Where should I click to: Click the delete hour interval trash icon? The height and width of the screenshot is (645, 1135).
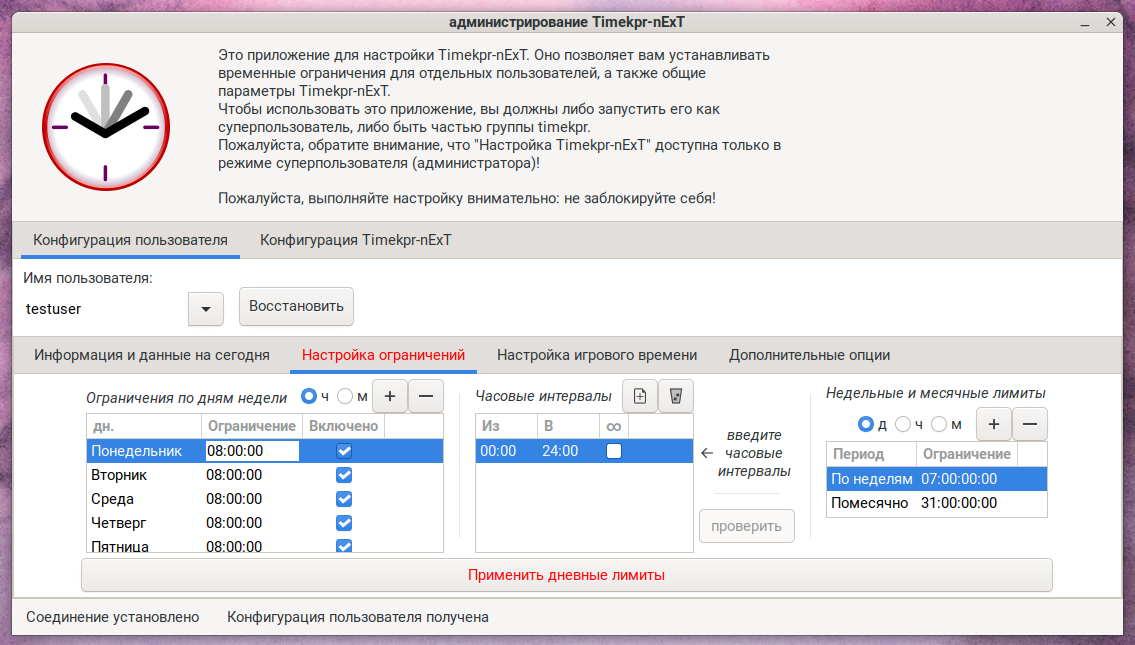click(676, 396)
